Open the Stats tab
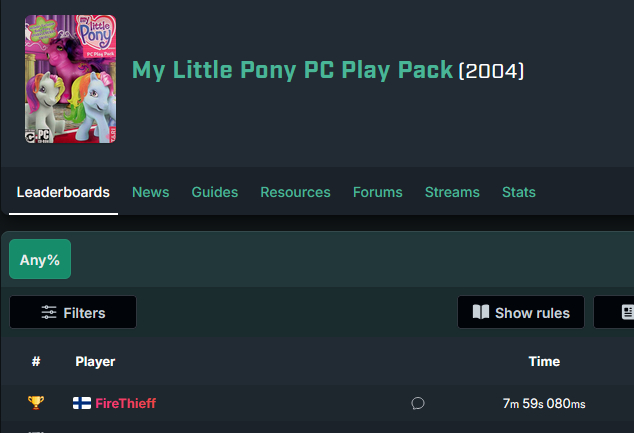634x433 pixels. click(x=519, y=192)
